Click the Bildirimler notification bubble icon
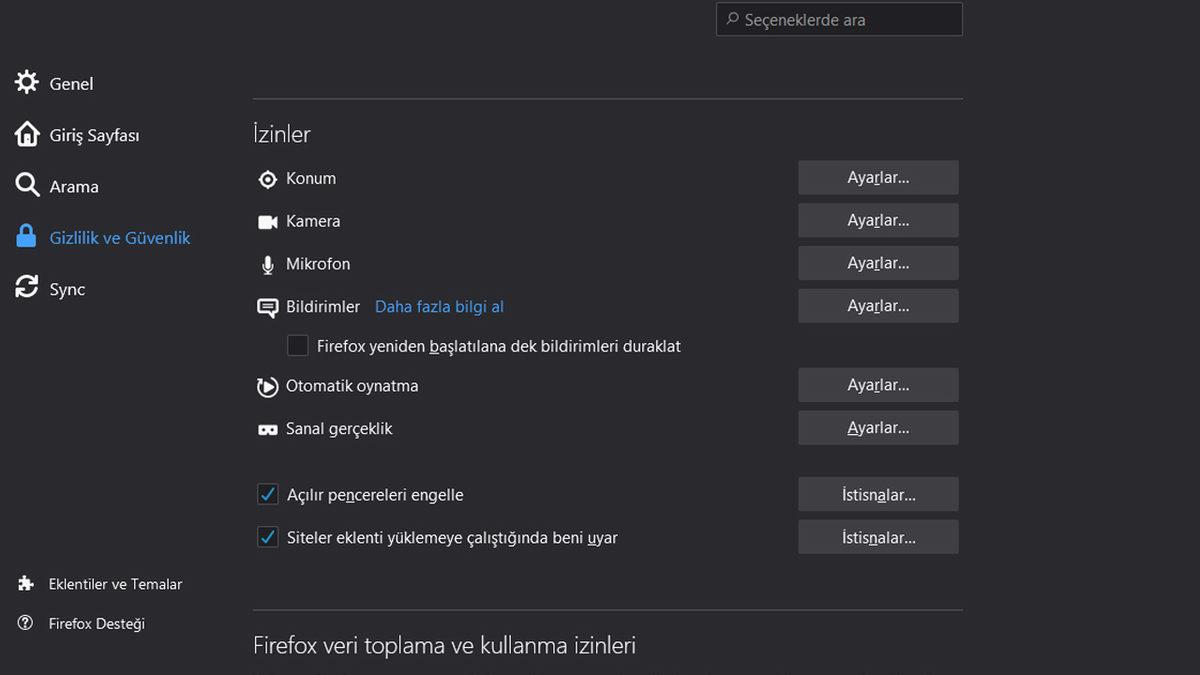Image resolution: width=1200 pixels, height=675 pixels. tap(267, 306)
